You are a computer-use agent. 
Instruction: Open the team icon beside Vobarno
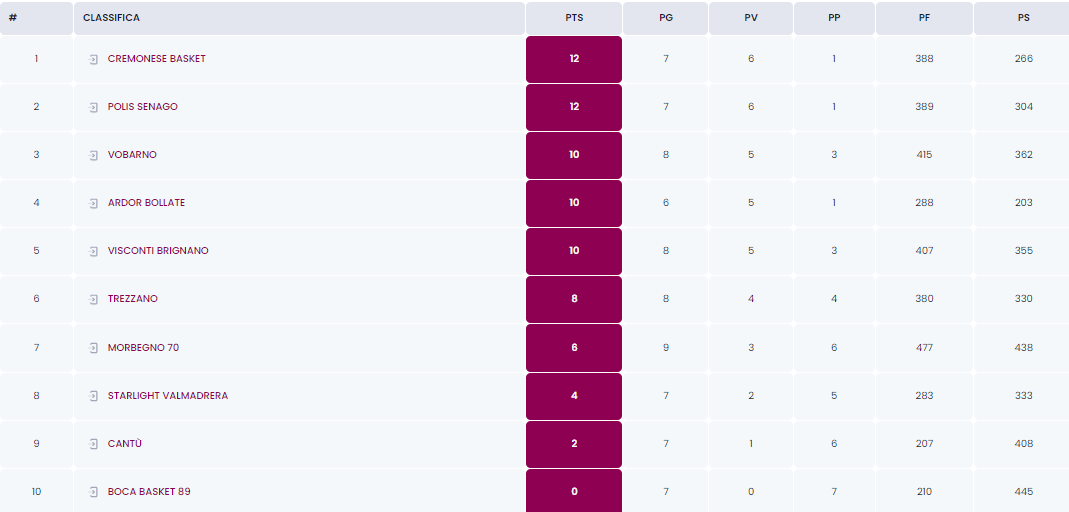pos(93,155)
